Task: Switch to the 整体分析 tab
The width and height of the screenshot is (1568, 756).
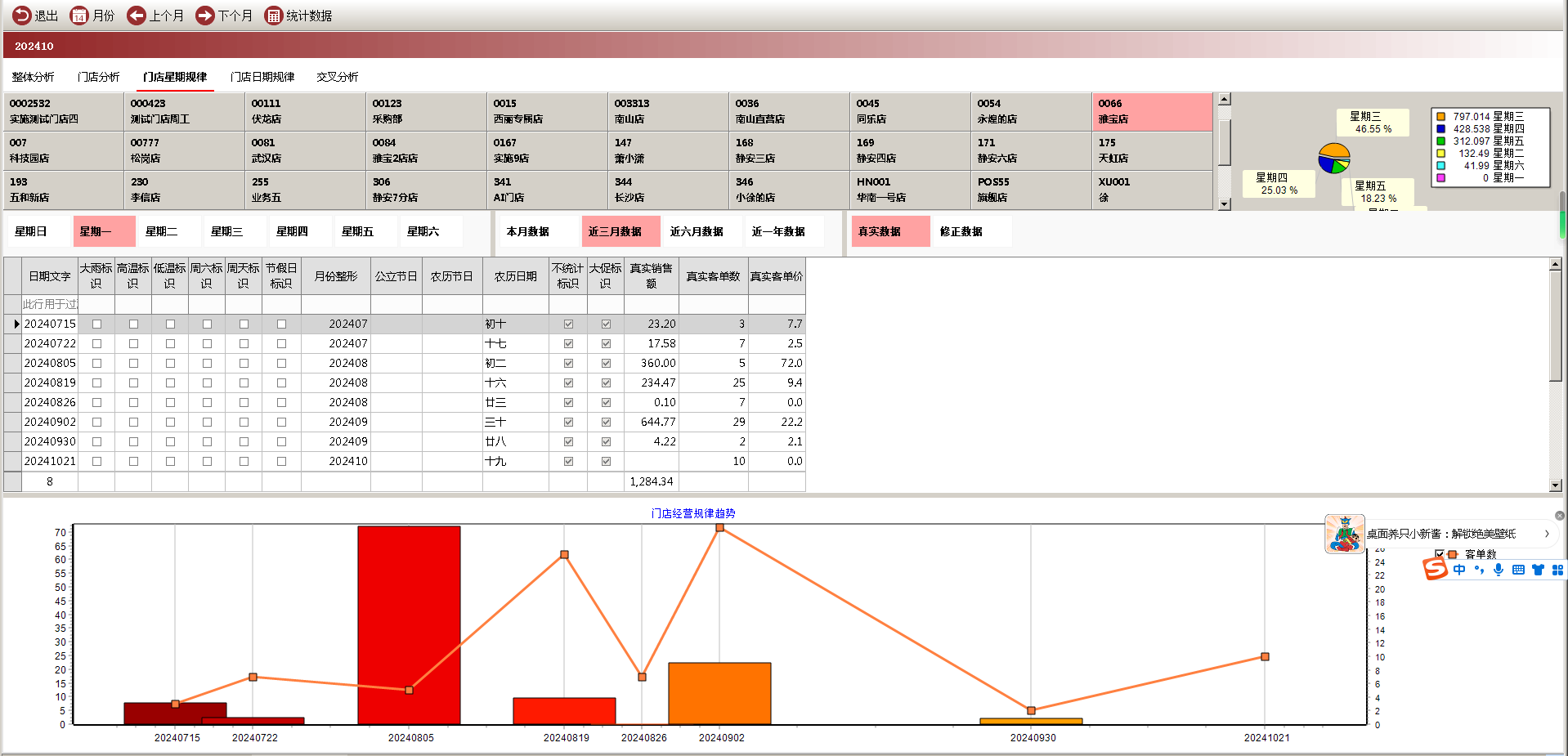Action: point(33,77)
